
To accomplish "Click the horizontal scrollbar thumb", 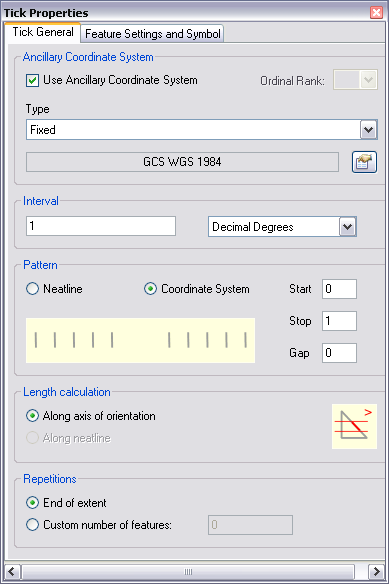I will [x=188, y=571].
